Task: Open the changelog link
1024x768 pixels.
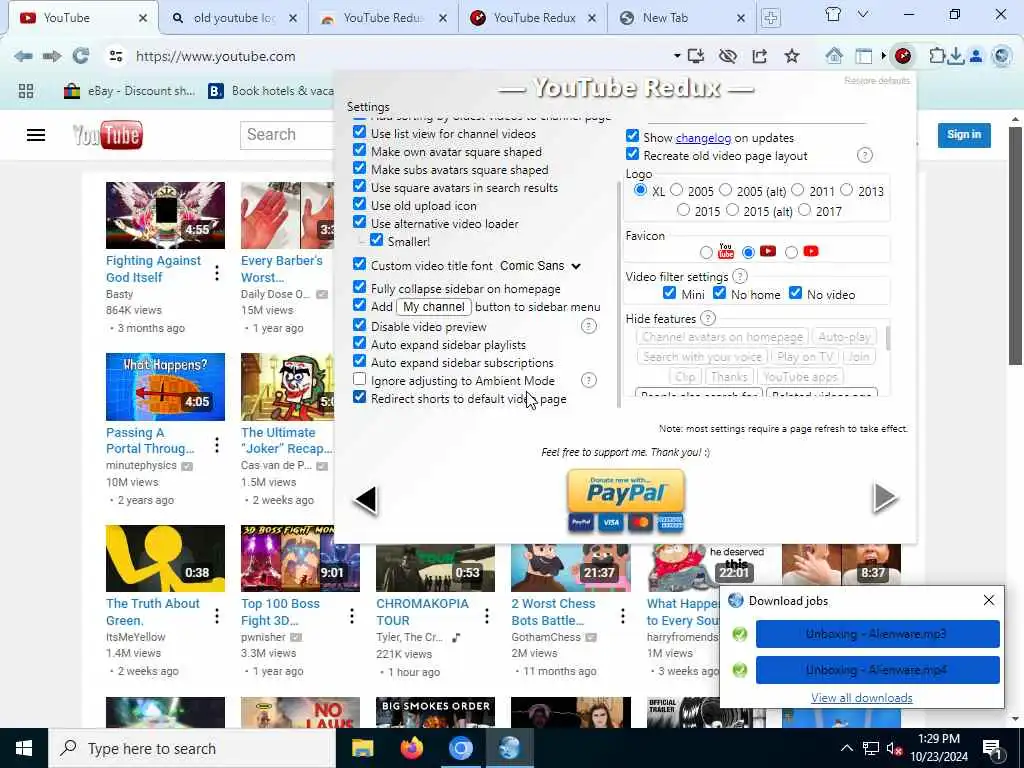Action: pyautogui.click(x=703, y=138)
